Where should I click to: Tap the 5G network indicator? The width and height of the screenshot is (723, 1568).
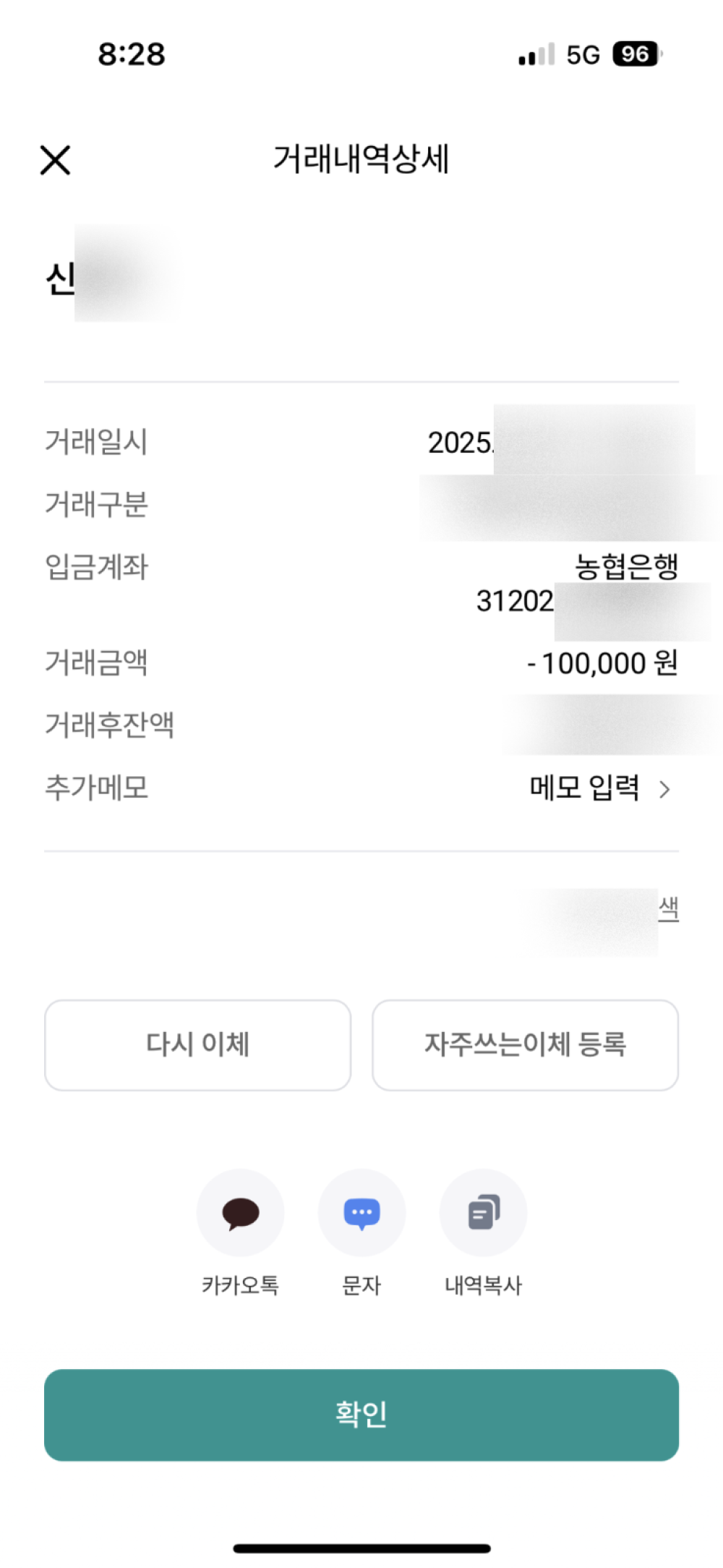(583, 55)
